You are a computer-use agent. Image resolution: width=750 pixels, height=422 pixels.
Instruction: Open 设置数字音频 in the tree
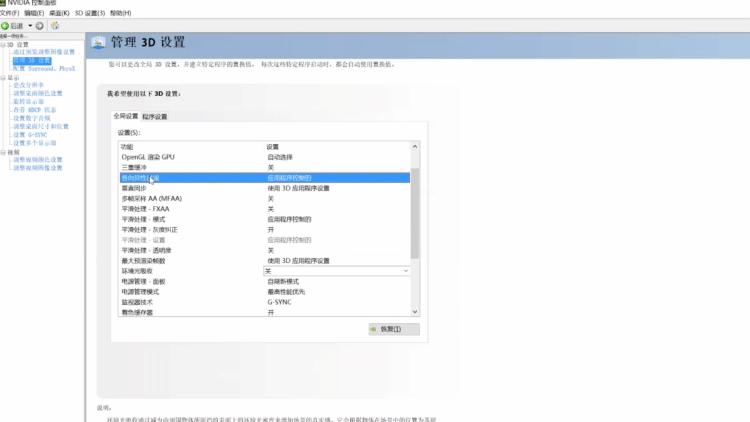[32, 118]
